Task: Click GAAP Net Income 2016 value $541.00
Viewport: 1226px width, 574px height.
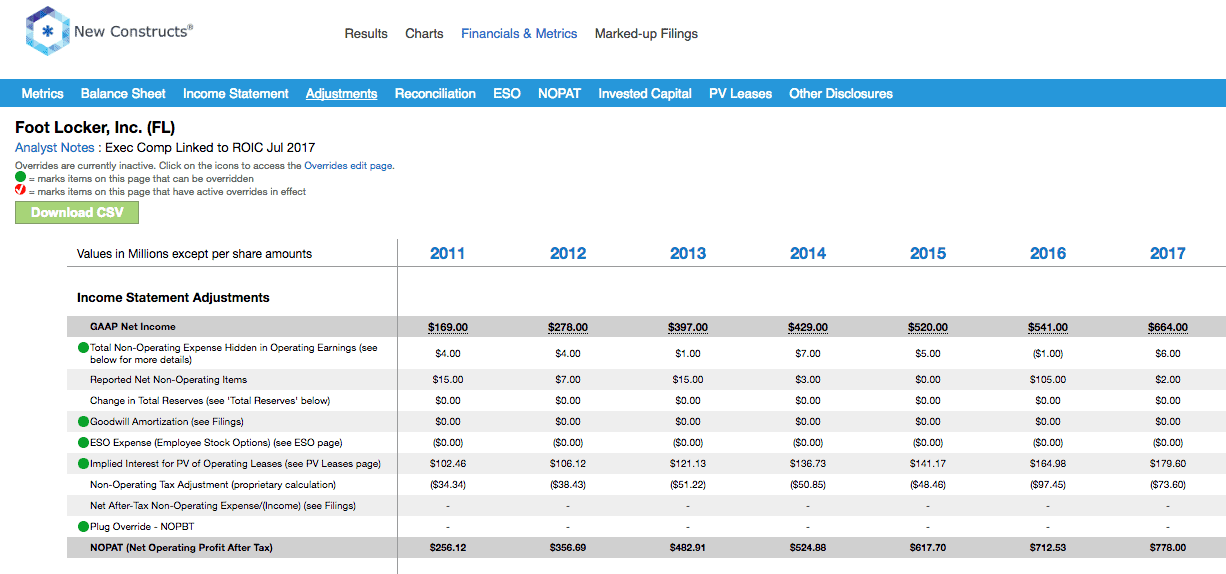Action: (1048, 327)
